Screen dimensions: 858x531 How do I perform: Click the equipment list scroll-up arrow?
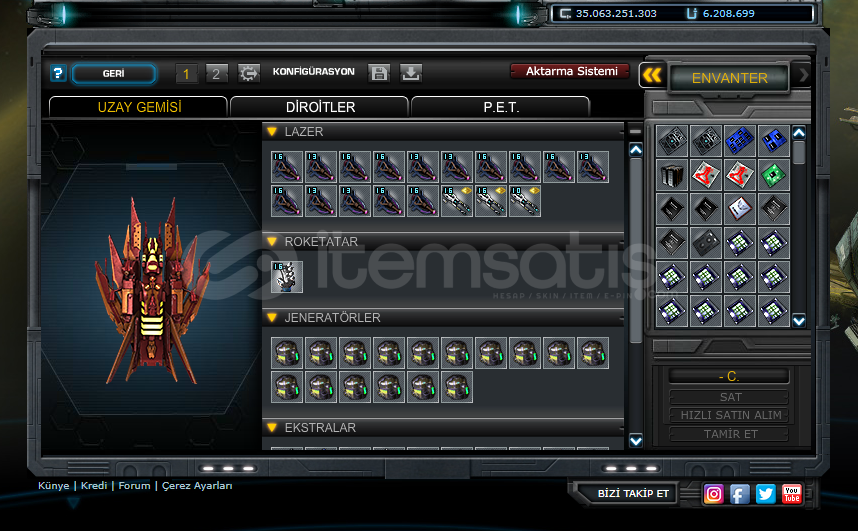tap(635, 149)
